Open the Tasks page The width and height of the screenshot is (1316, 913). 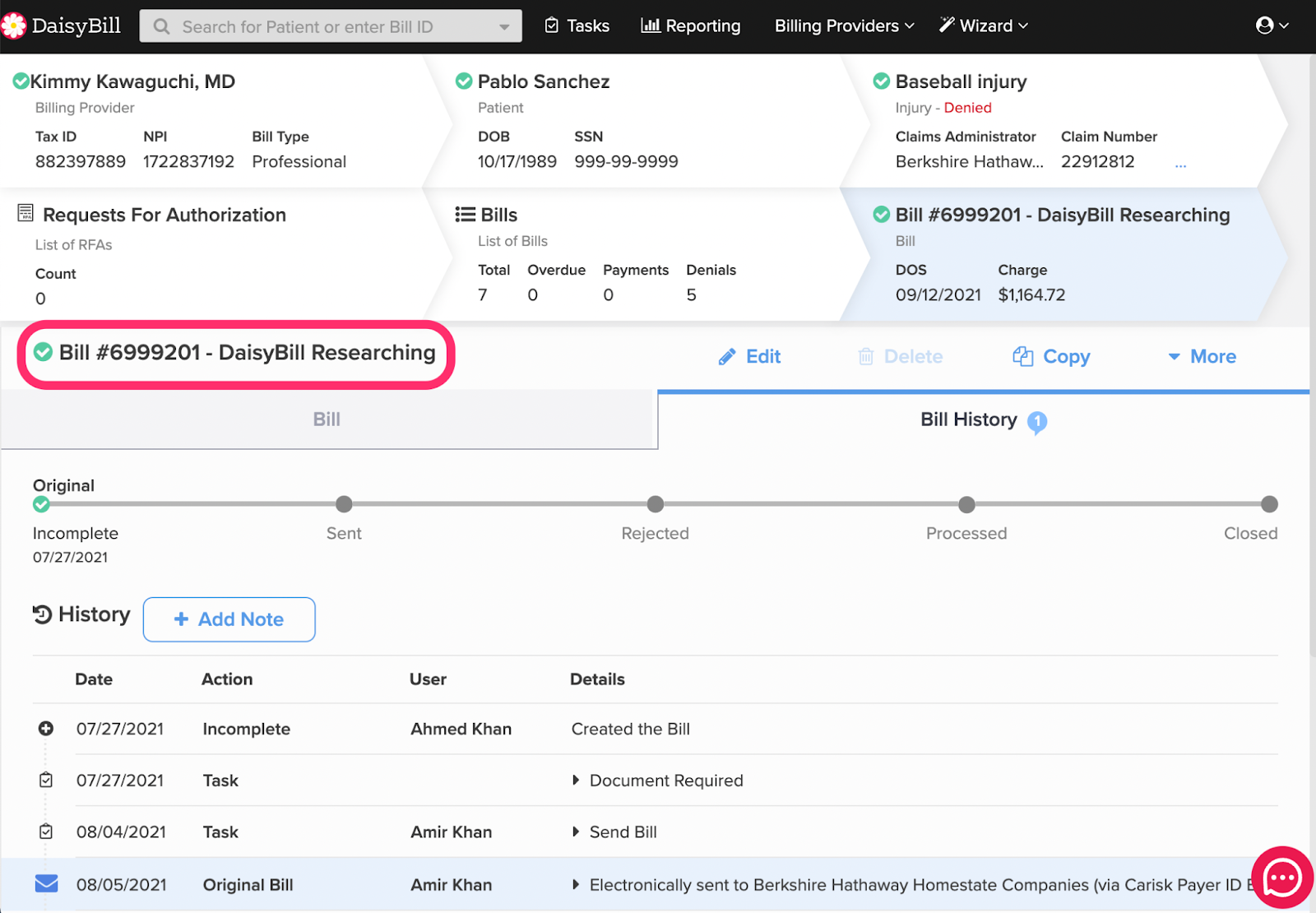pos(577,25)
